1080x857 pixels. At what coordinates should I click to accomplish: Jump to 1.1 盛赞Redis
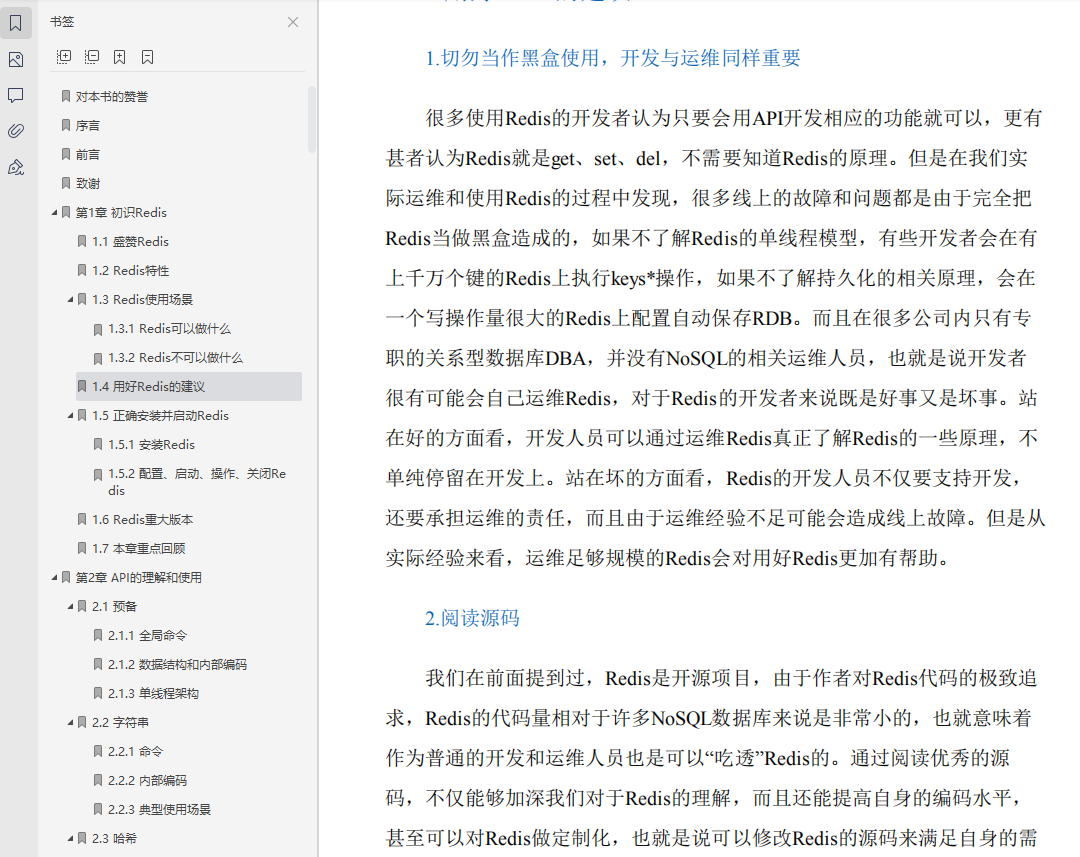click(130, 242)
